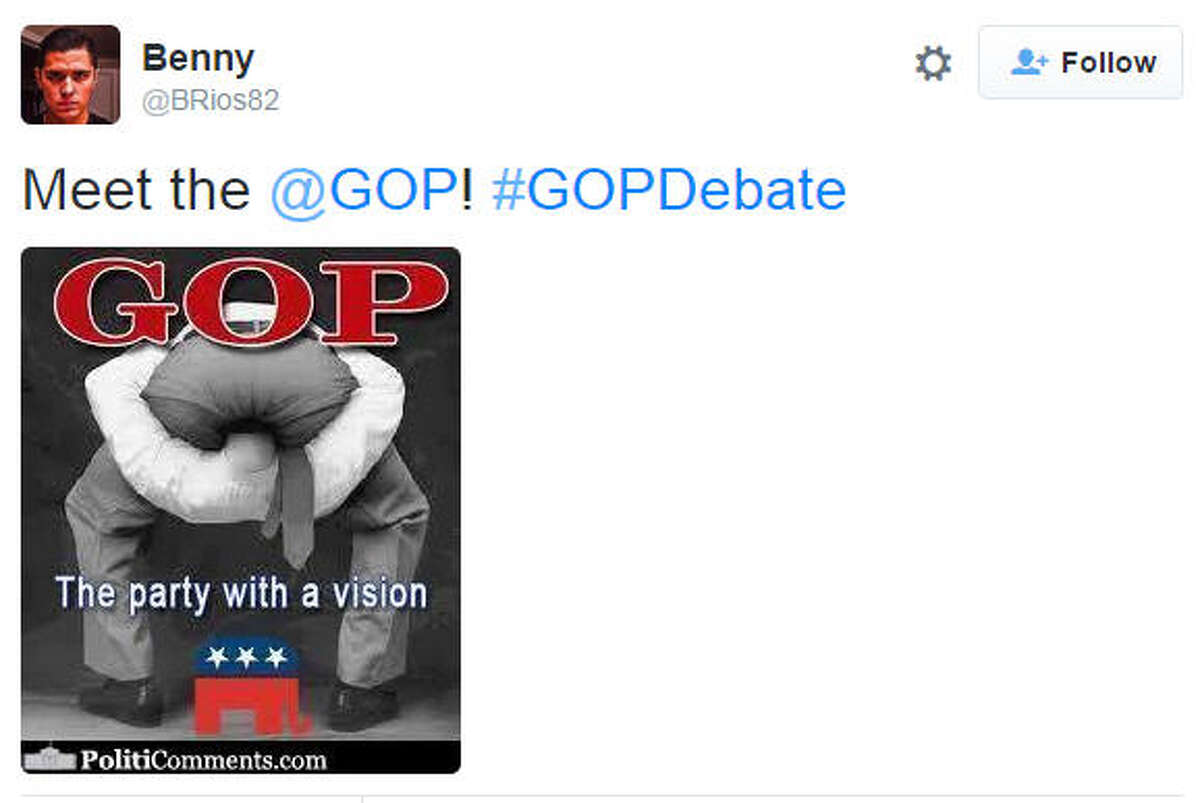Click the White House icon by PolitiComments
Screen dimensions: 1200x803
[49, 758]
